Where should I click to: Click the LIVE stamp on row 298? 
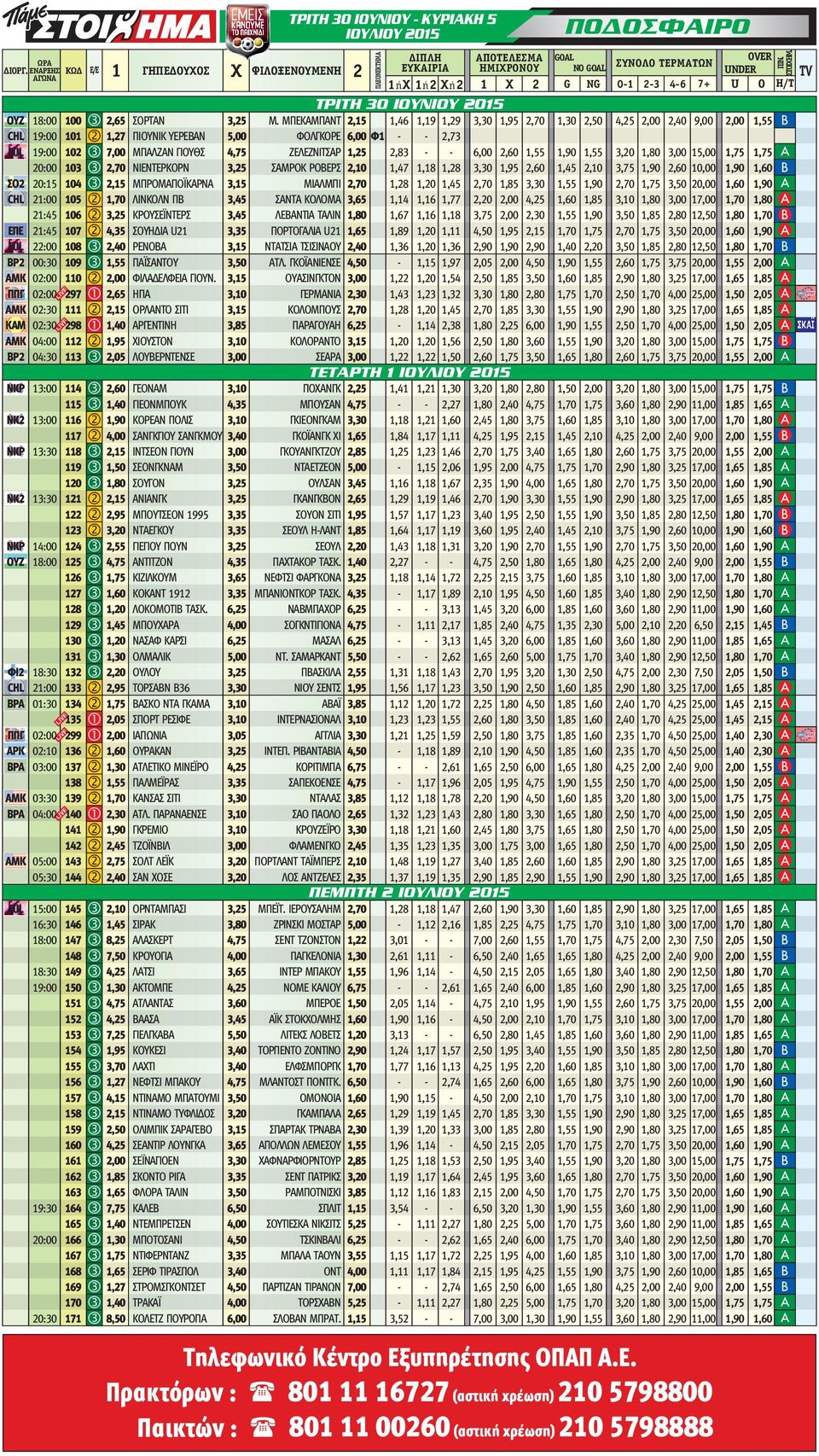point(63,323)
